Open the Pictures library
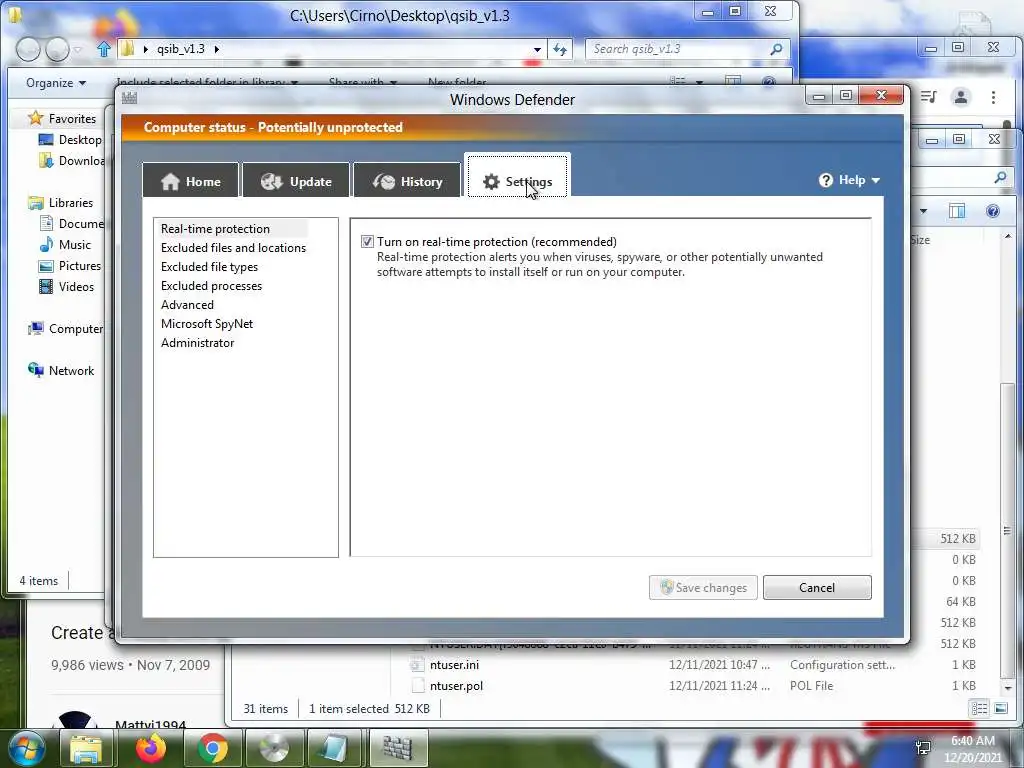 [70, 266]
